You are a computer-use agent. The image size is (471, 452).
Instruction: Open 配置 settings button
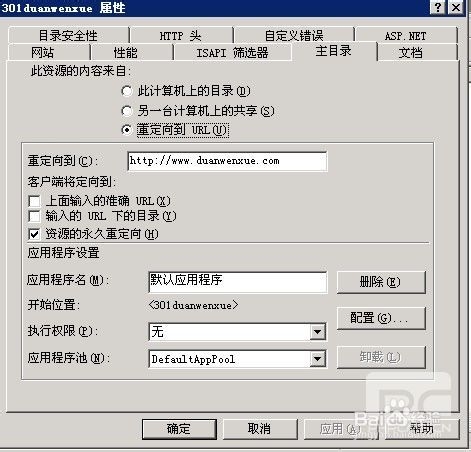pos(381,318)
